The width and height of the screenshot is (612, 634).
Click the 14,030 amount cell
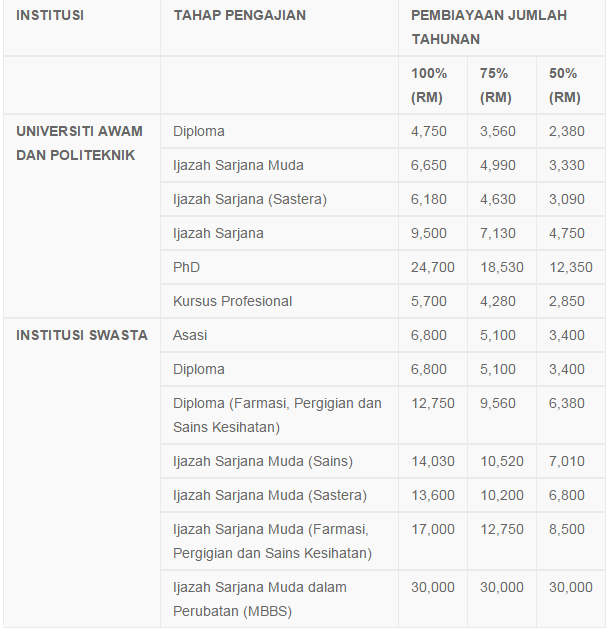click(x=433, y=461)
